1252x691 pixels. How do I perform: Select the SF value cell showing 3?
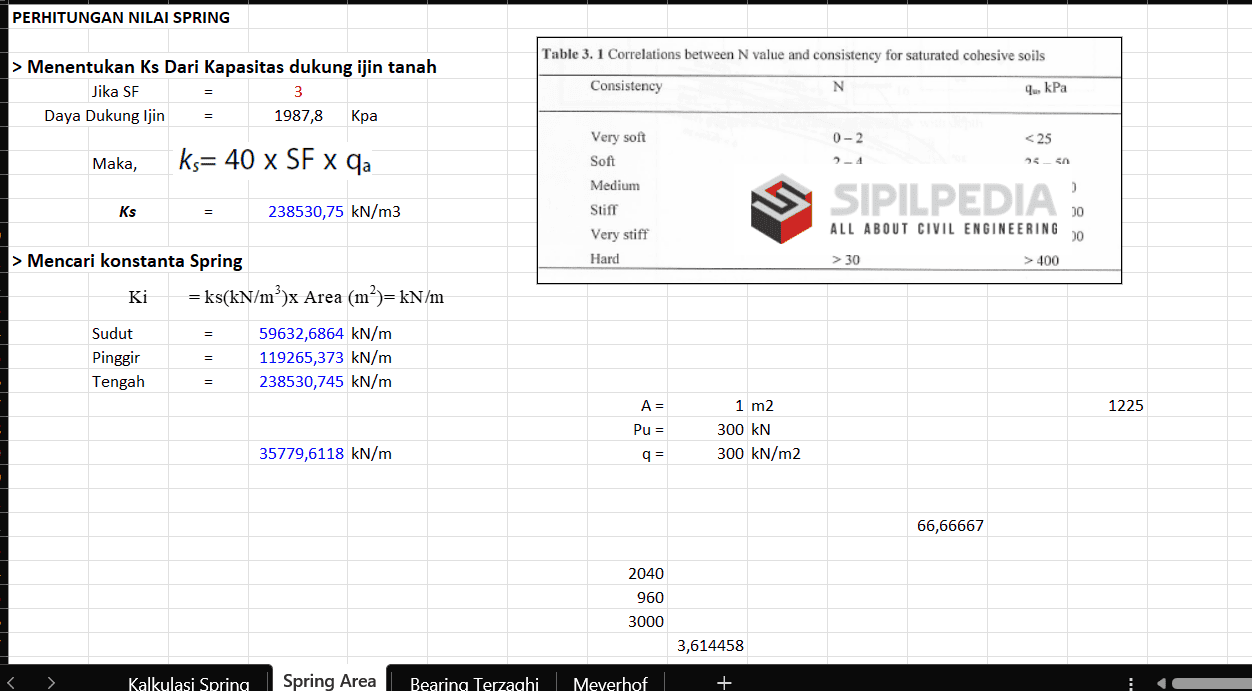[x=298, y=92]
